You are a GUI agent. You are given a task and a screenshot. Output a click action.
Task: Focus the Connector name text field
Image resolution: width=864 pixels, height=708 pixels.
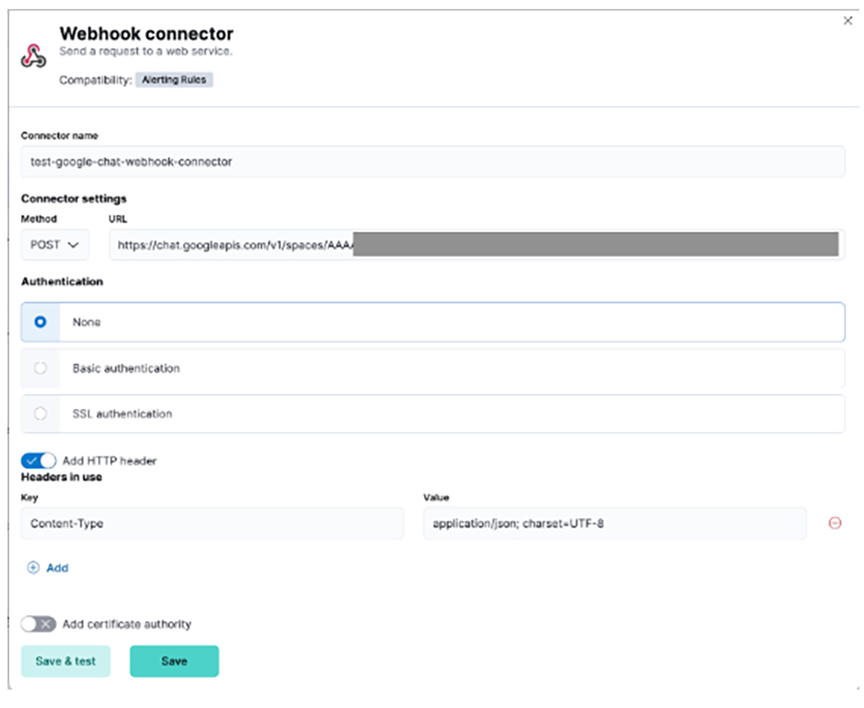[432, 161]
